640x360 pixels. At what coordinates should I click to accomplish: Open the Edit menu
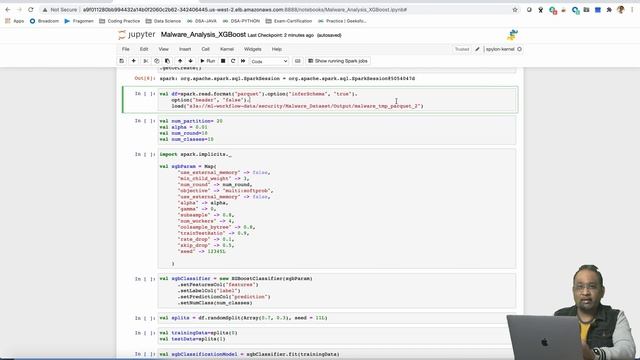coord(144,49)
